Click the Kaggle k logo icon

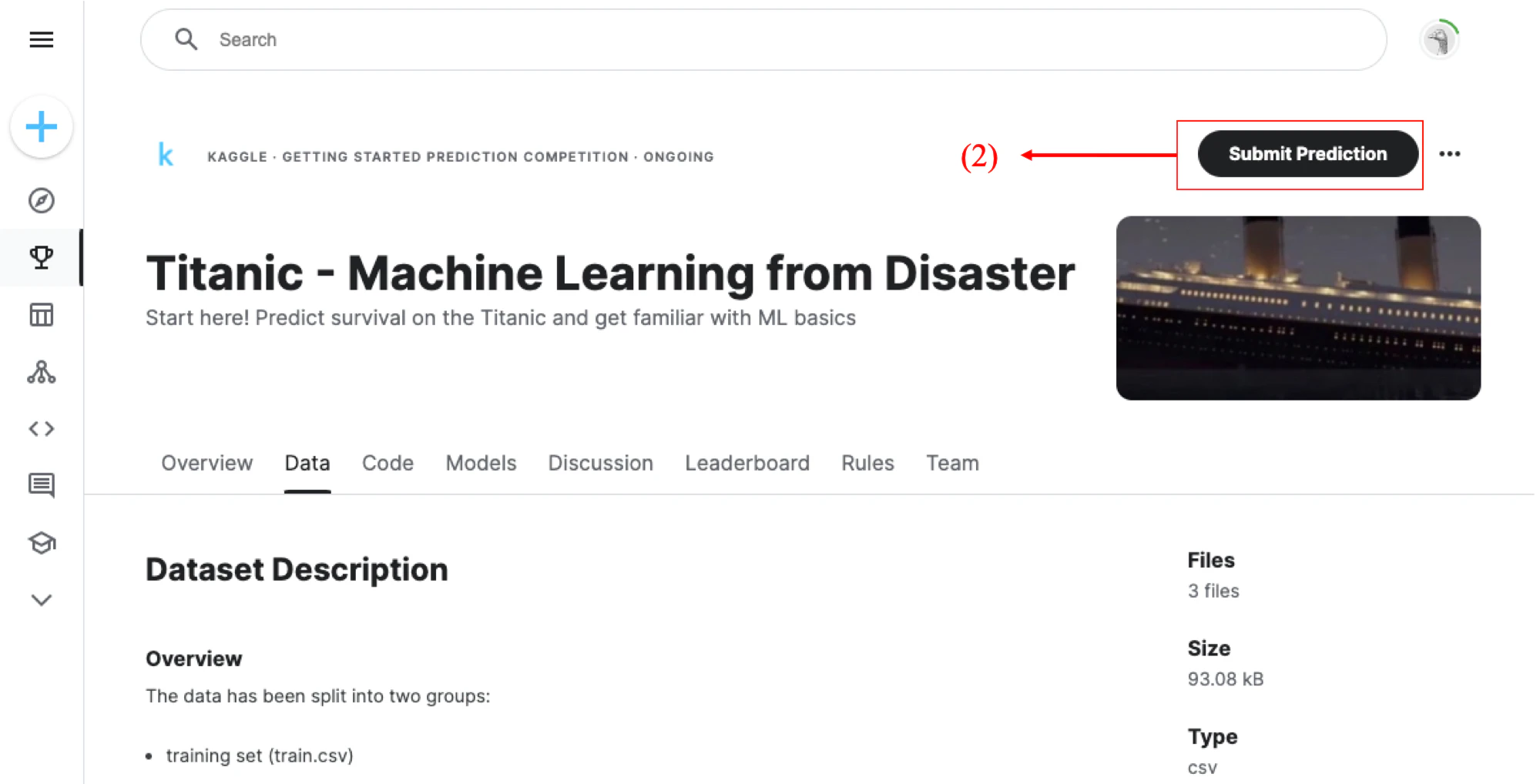point(166,155)
